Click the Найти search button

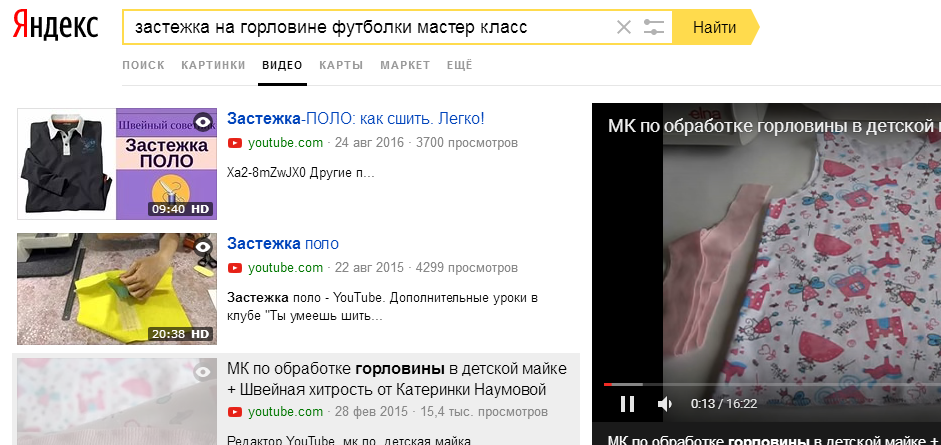(715, 27)
